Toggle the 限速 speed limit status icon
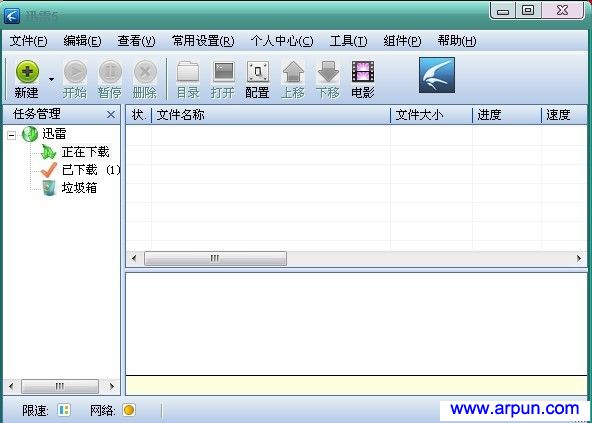This screenshot has width=592, height=423. 64,410
